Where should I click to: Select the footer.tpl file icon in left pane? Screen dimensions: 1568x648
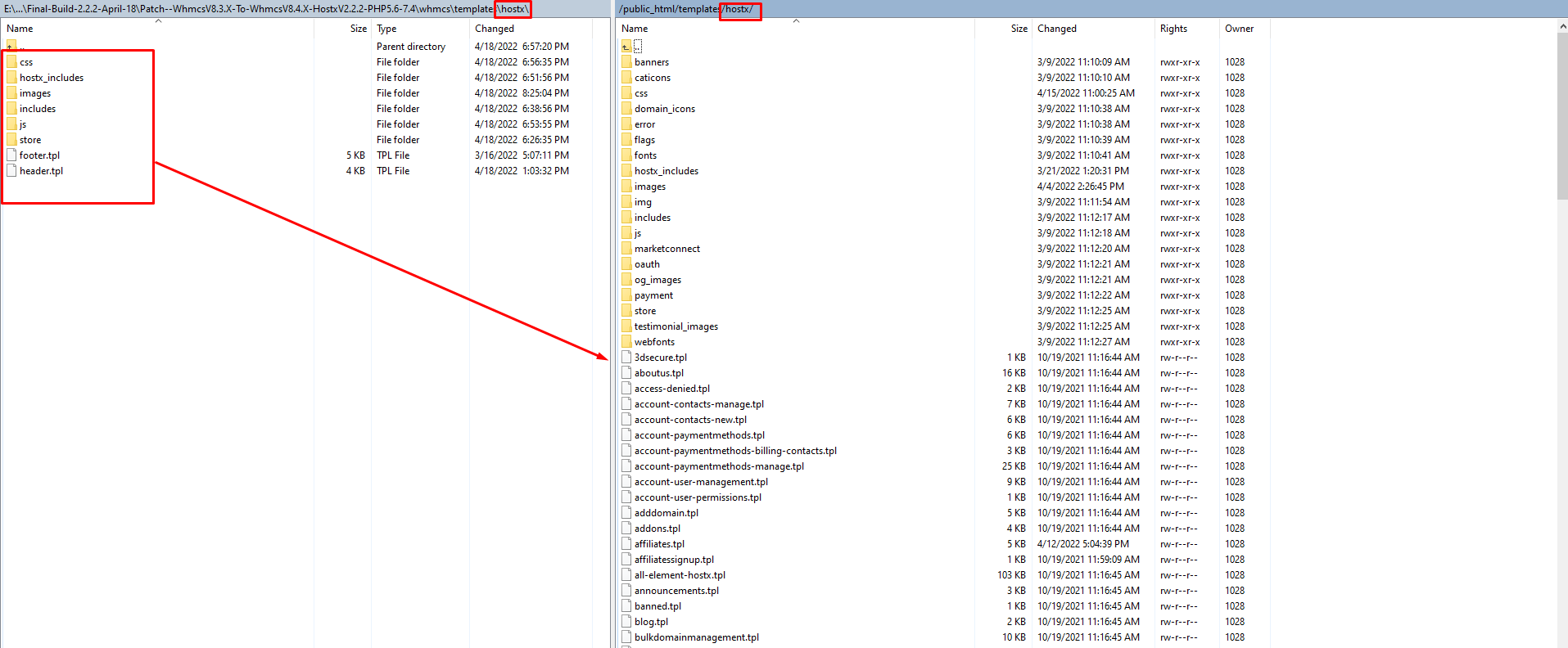pos(11,155)
